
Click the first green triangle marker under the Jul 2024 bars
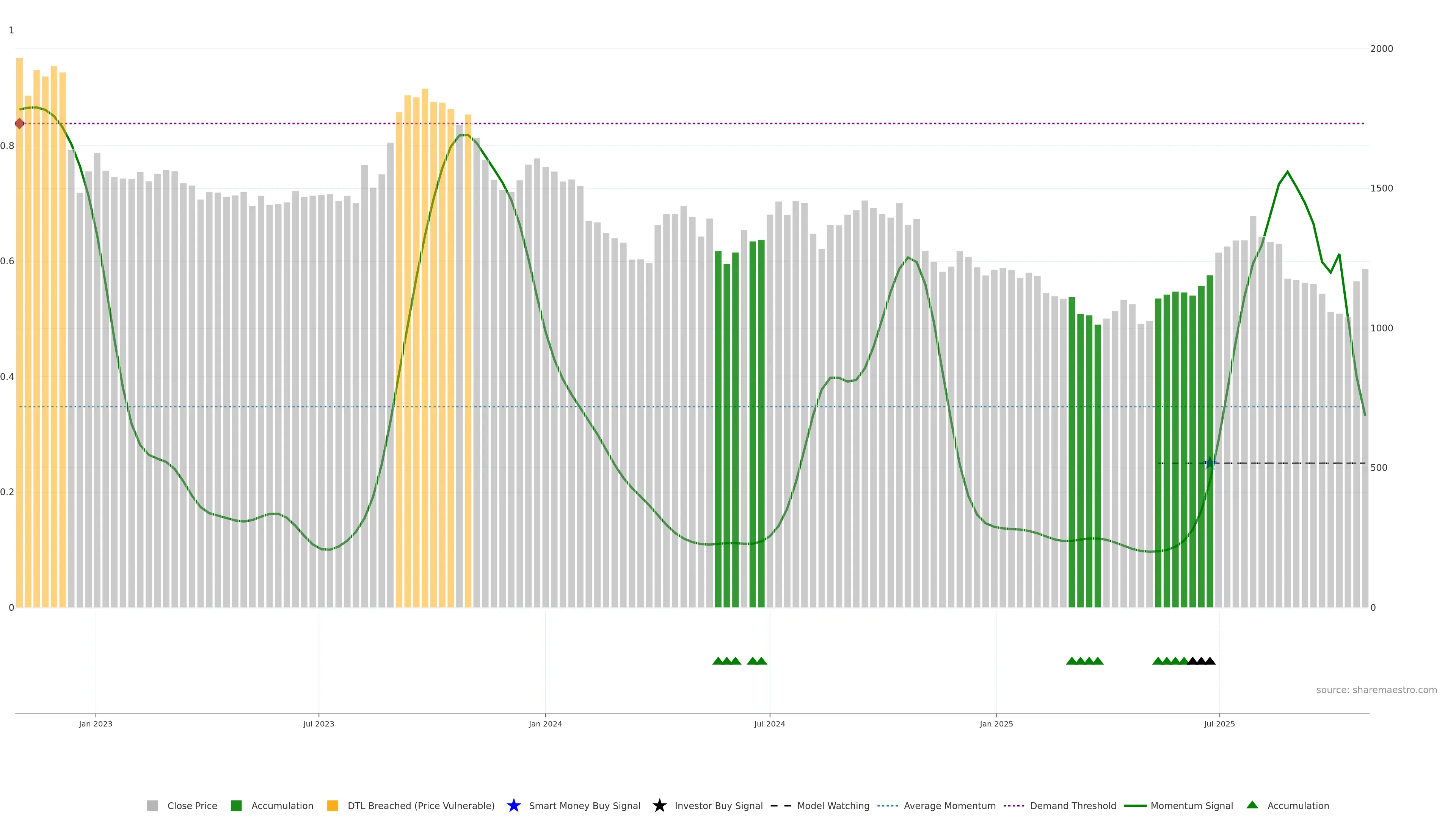point(718,661)
